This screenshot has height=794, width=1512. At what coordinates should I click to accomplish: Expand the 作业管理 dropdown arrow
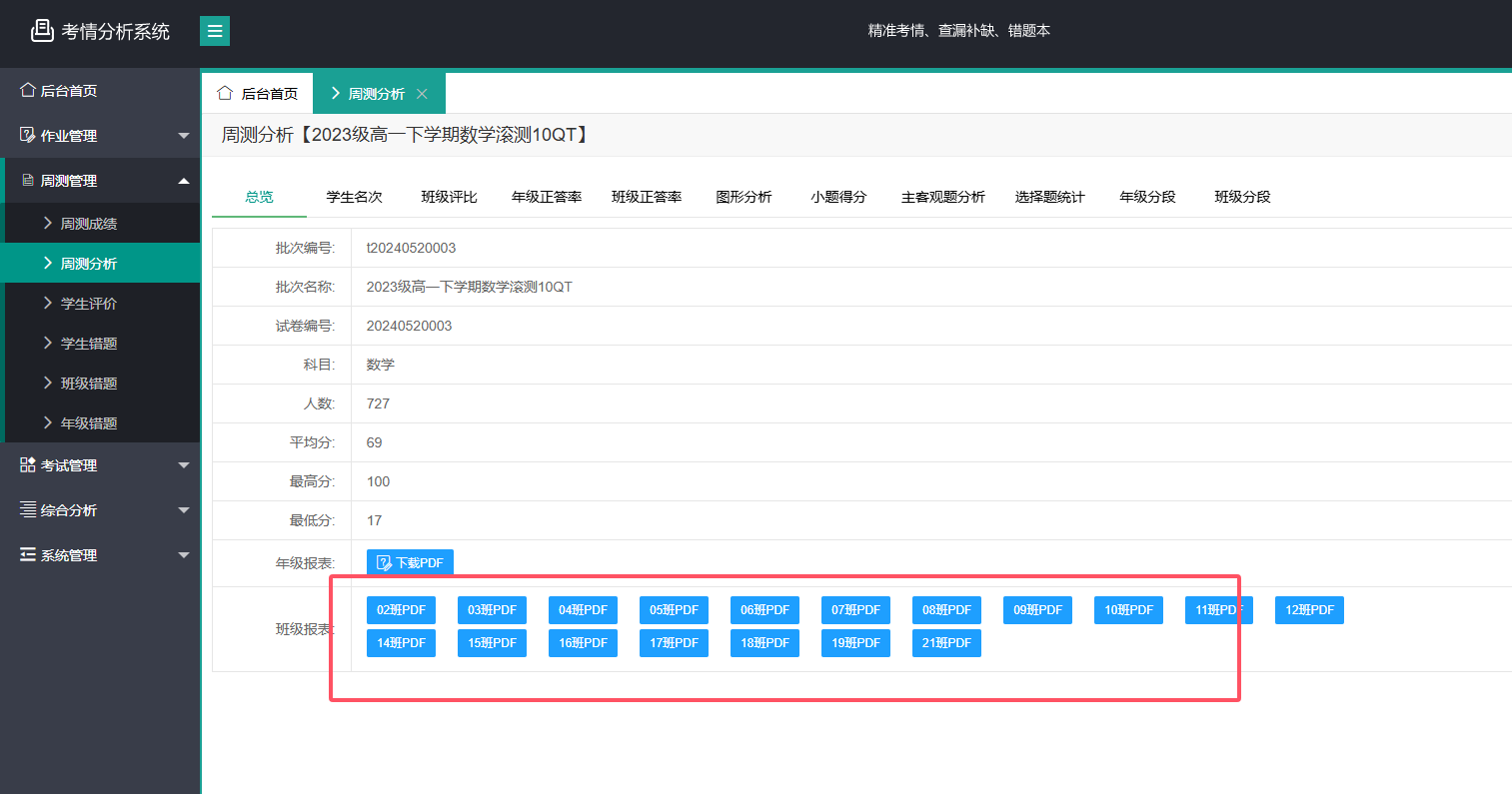pos(184,136)
